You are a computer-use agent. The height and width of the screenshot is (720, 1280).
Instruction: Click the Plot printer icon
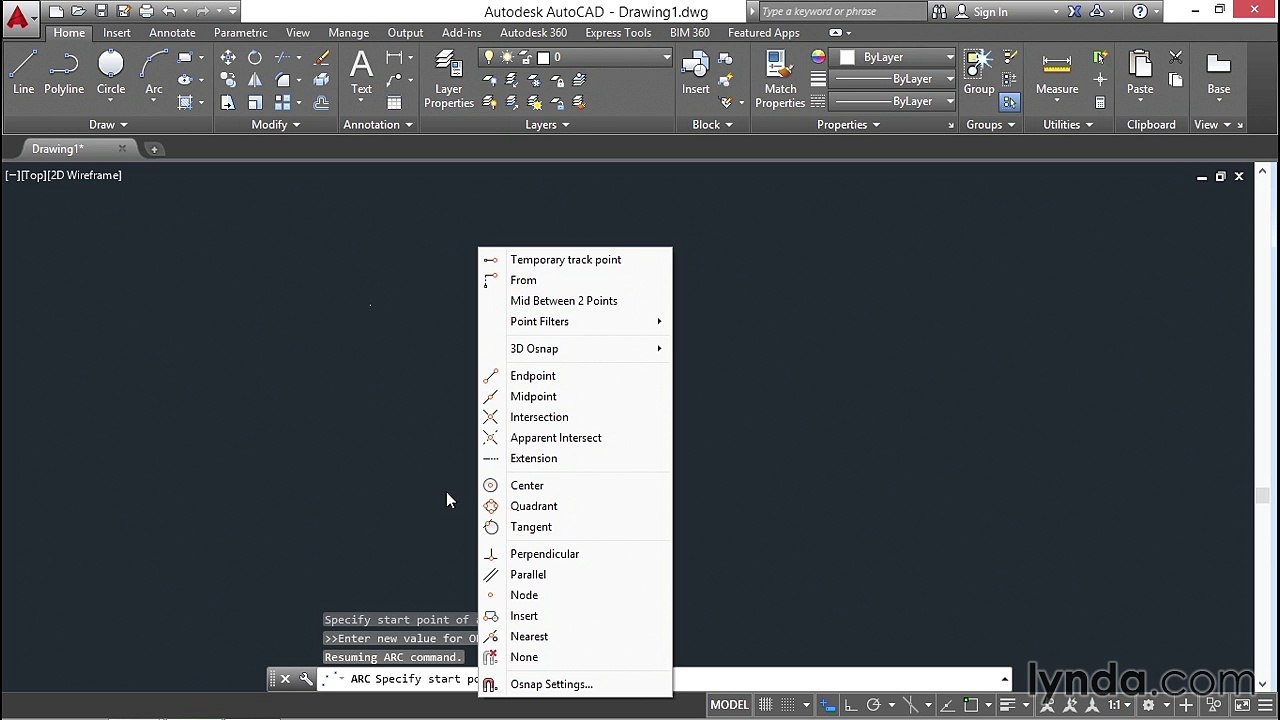tap(146, 11)
